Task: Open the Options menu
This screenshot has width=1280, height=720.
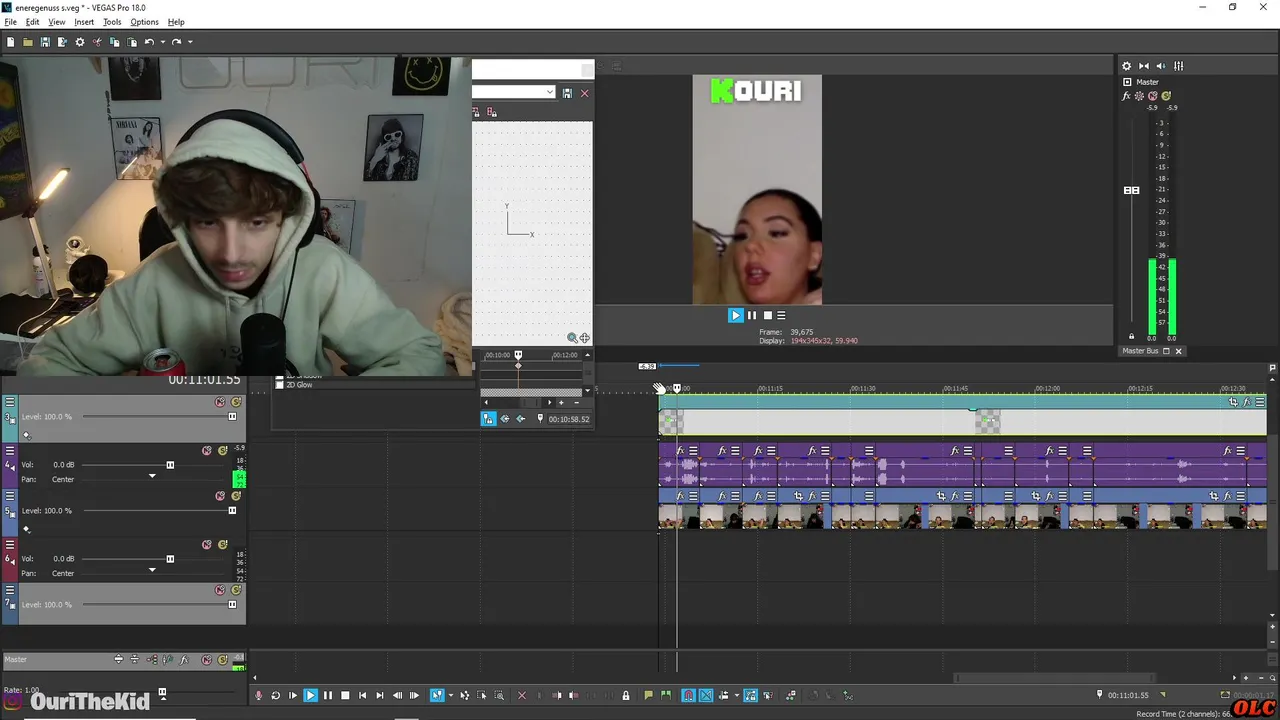Action: tap(144, 22)
